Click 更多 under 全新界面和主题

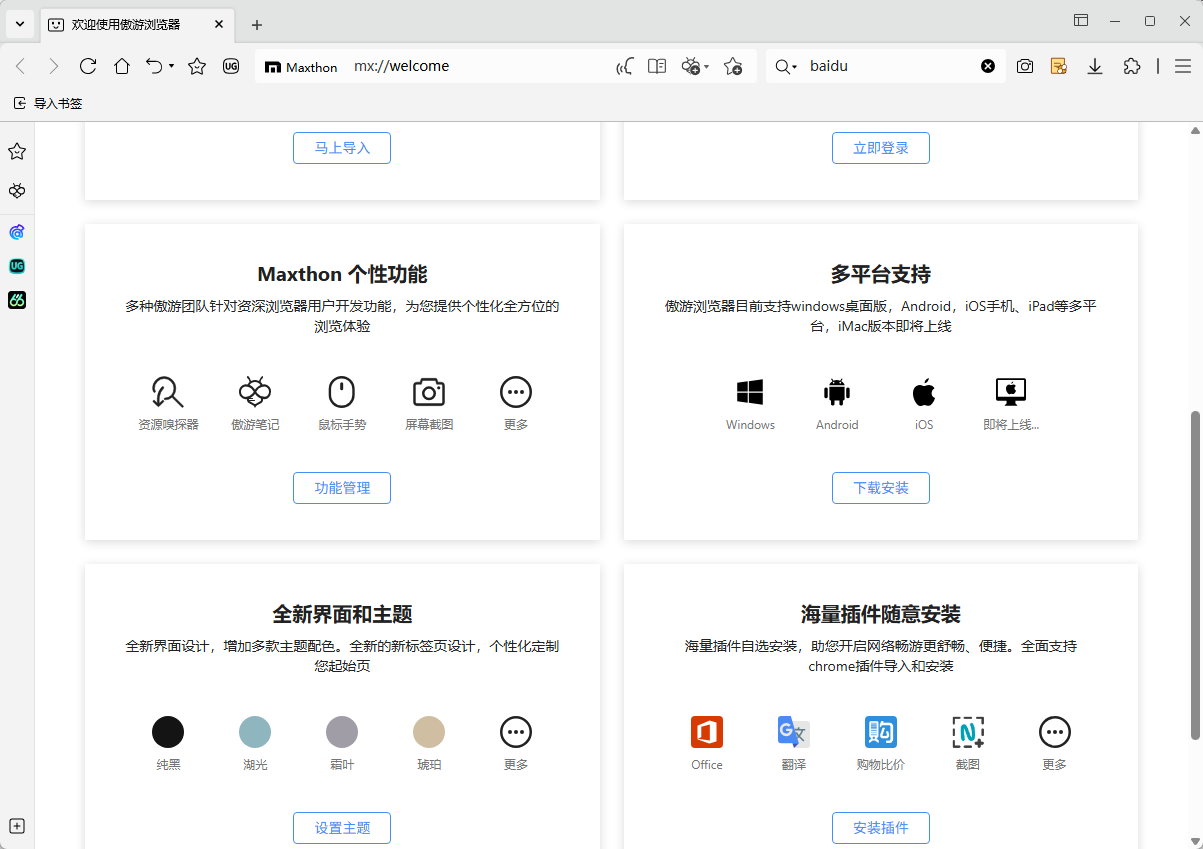coord(516,732)
